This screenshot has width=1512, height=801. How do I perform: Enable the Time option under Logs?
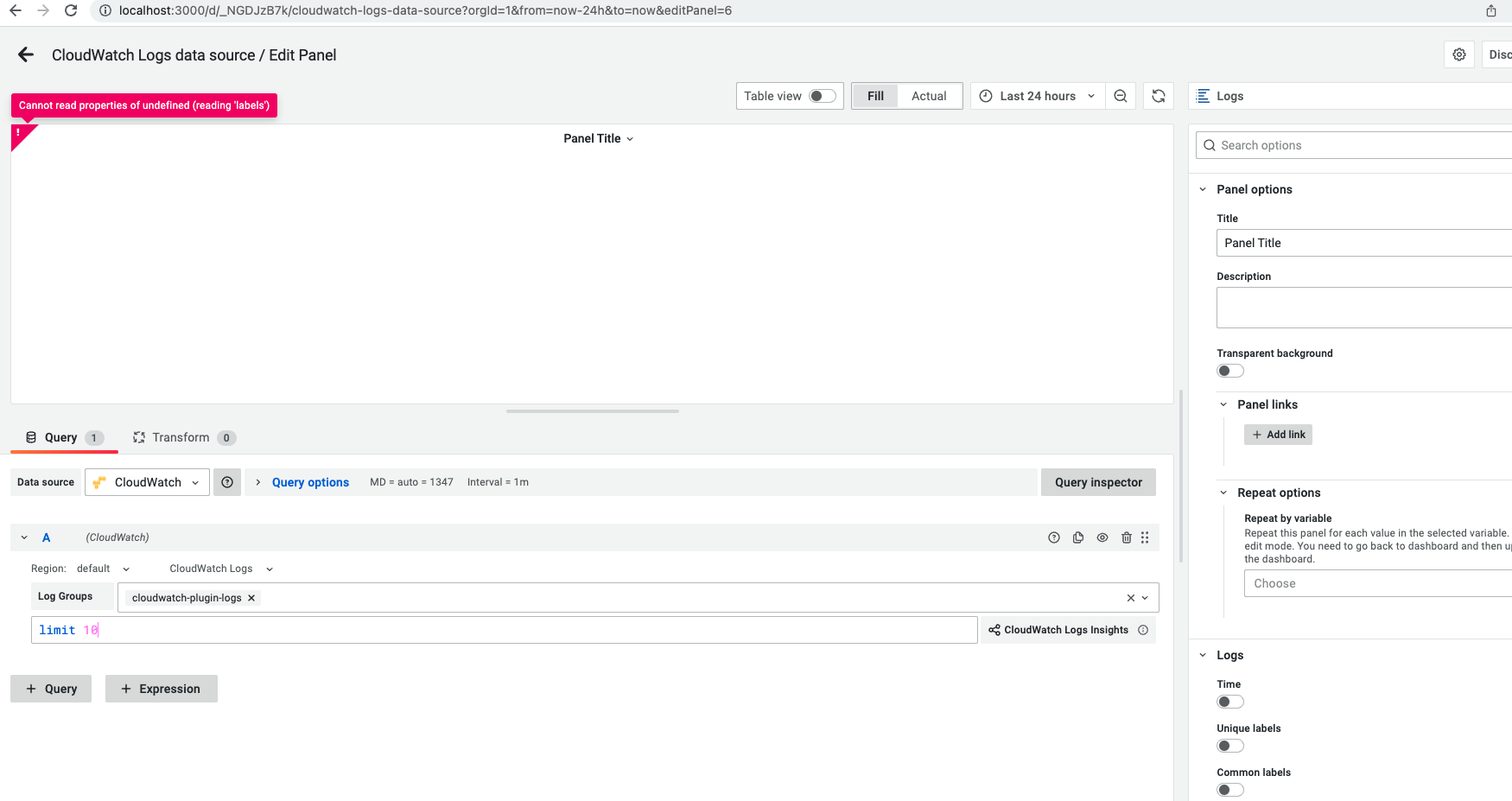tap(1229, 701)
